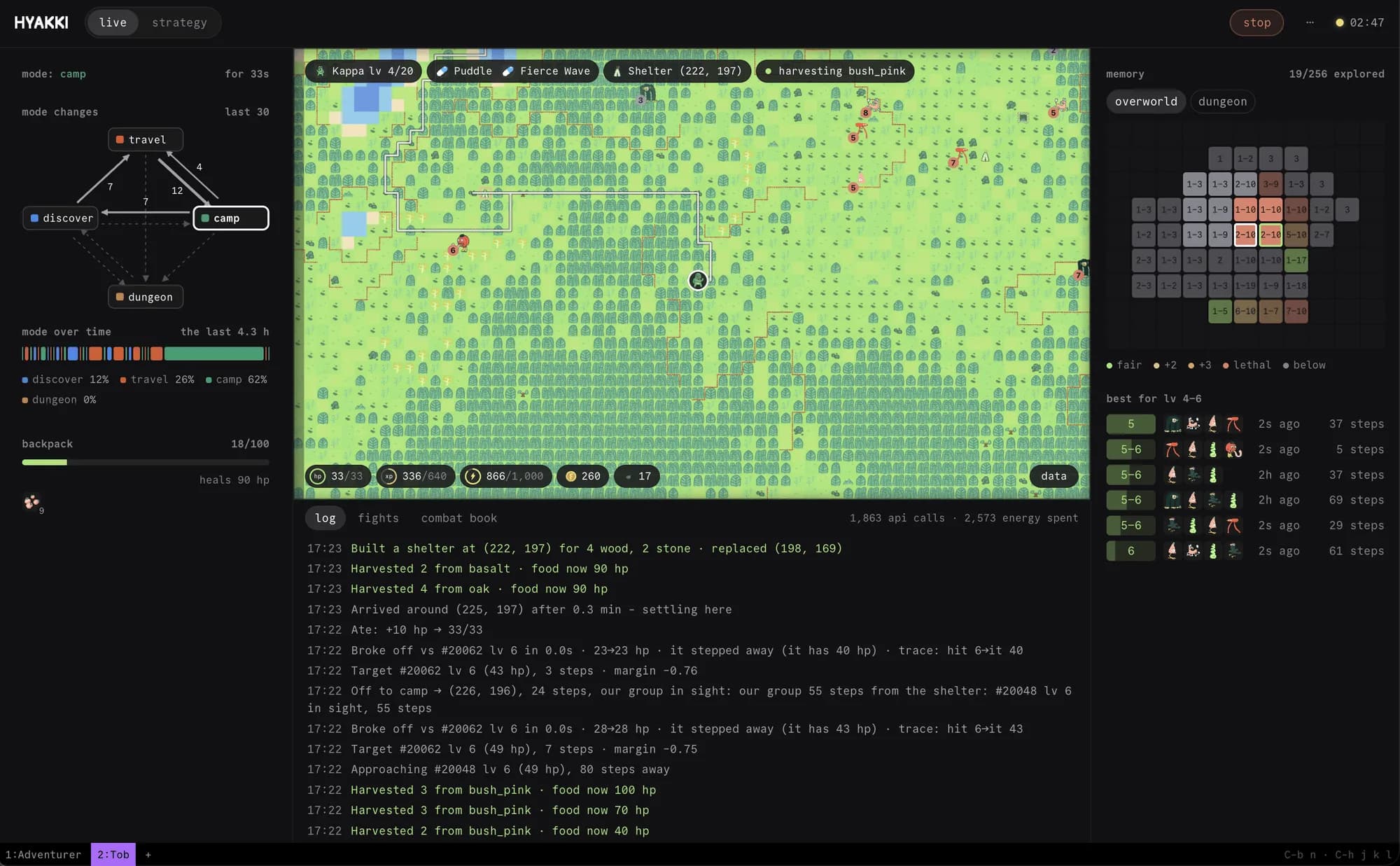Viewport: 1400px width, 866px height.
Task: Click the highlighted 2-10 memory cell
Action: 1245,235
